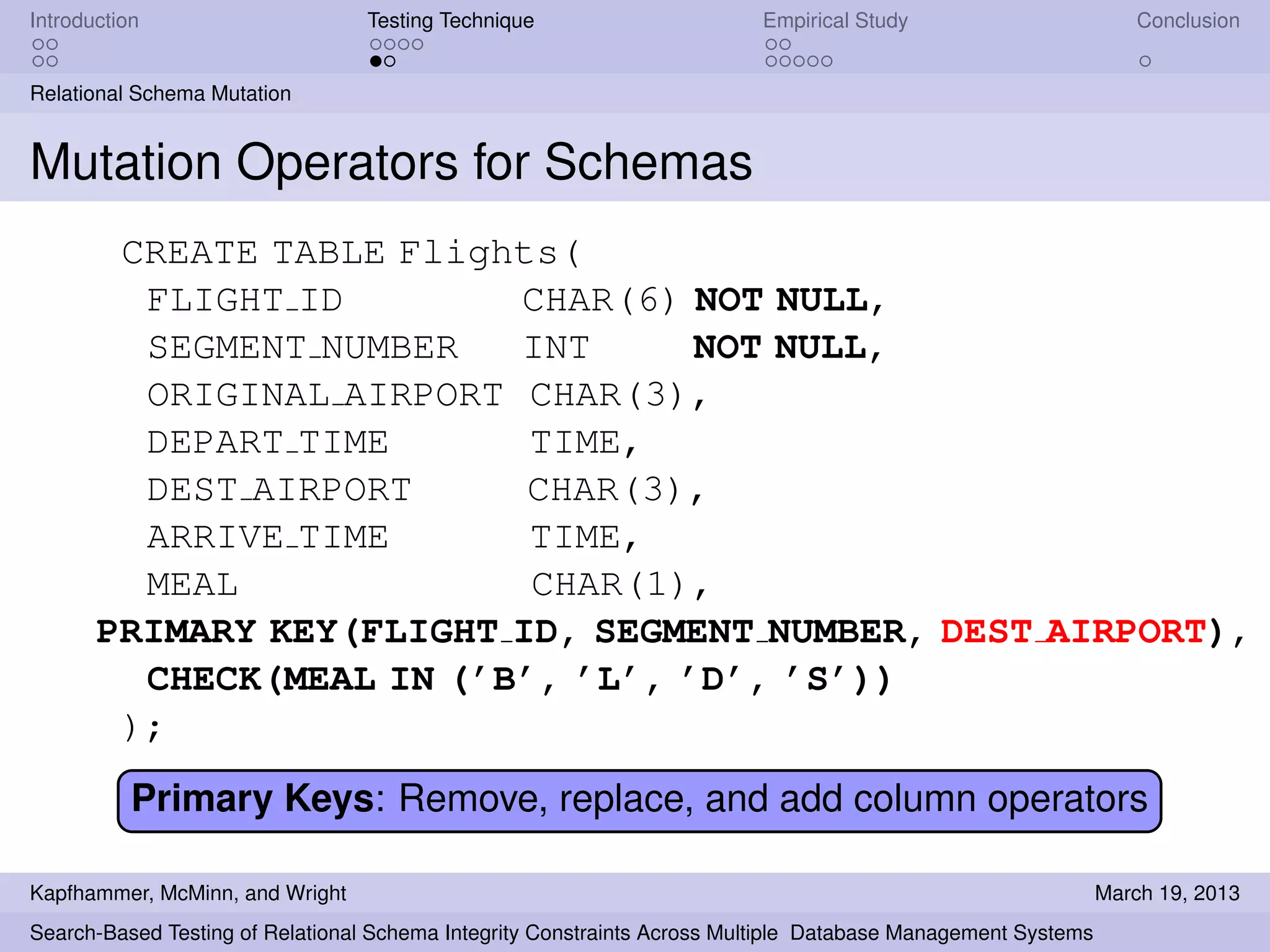Click the red DEST_AIRPORT in the primary key
Viewport: 1270px width, 952px height.
tap(1073, 632)
